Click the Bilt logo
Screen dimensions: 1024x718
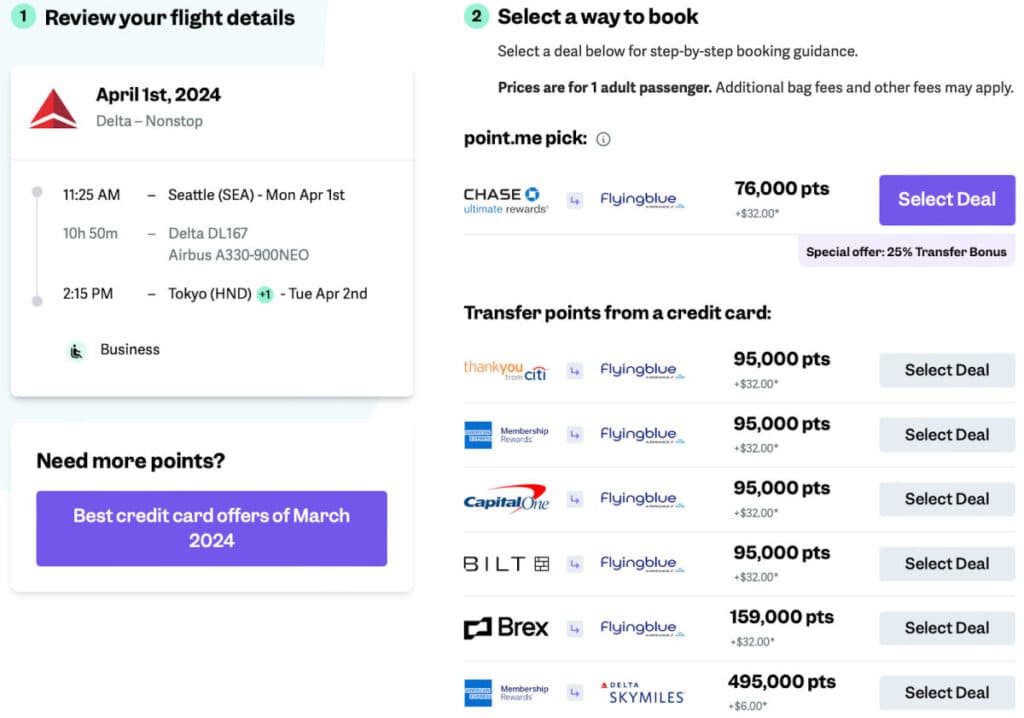point(506,564)
